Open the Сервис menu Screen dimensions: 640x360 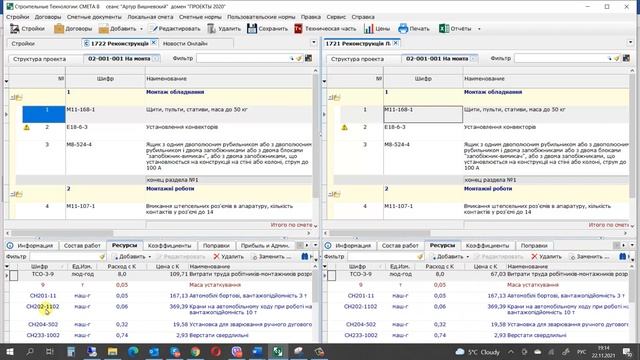tap(336, 17)
